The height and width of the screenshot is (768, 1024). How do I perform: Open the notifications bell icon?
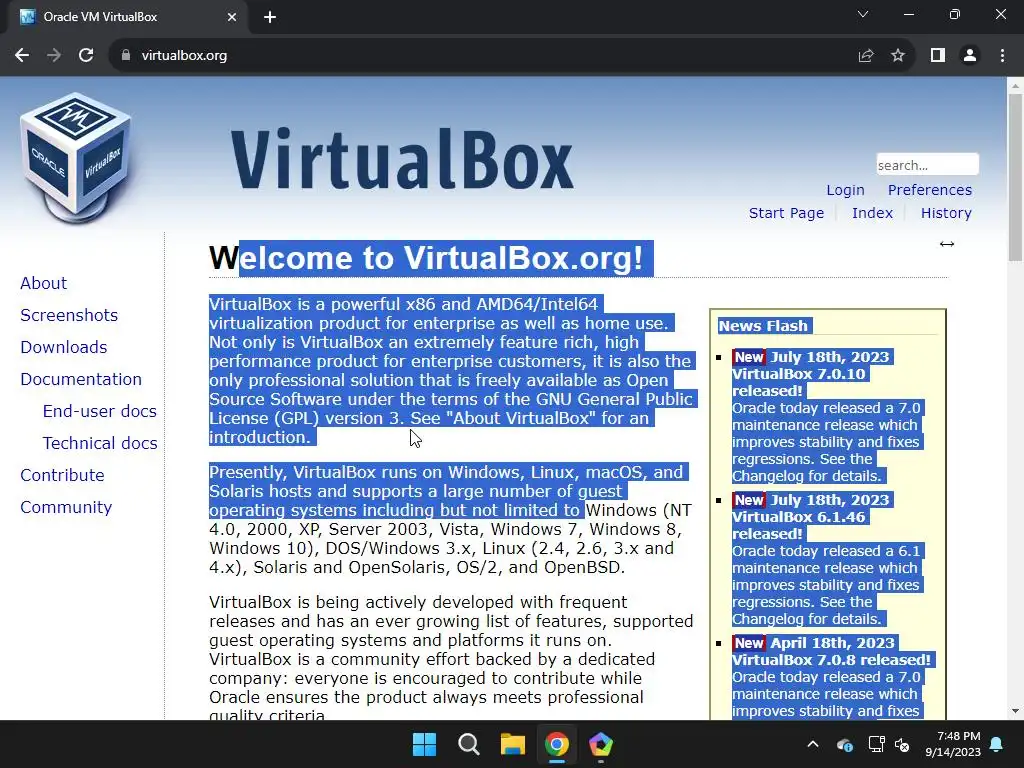click(997, 744)
